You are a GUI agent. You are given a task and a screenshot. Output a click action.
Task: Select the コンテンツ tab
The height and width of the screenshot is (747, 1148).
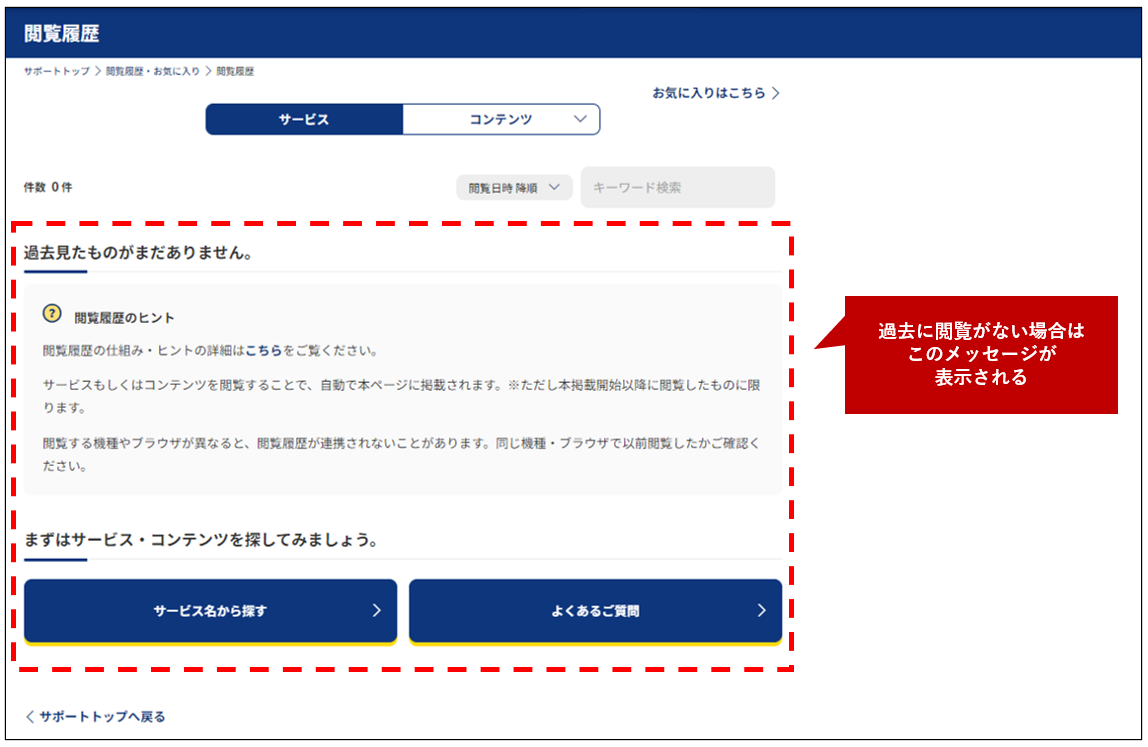point(500,119)
